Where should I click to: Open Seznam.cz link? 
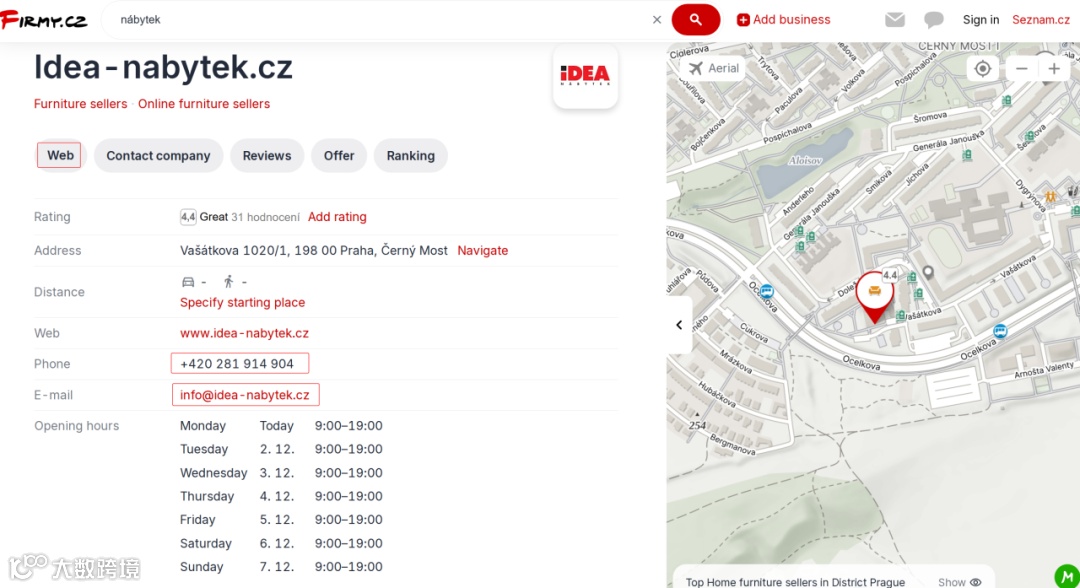(1041, 20)
